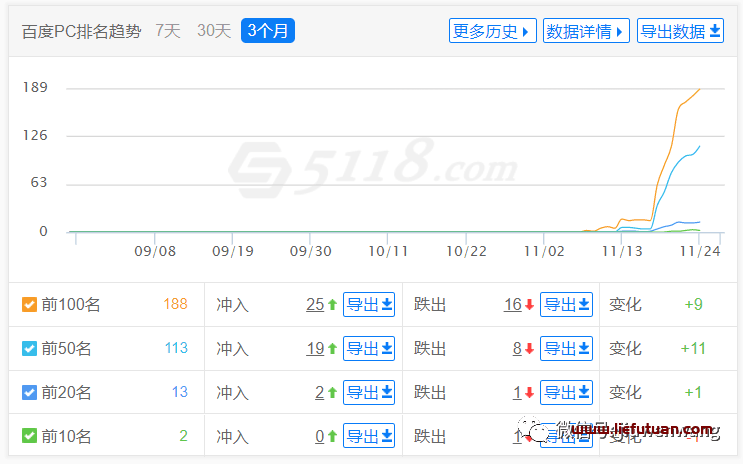Click the +9 变化 value
The width and height of the screenshot is (743, 464).
[x=694, y=304]
